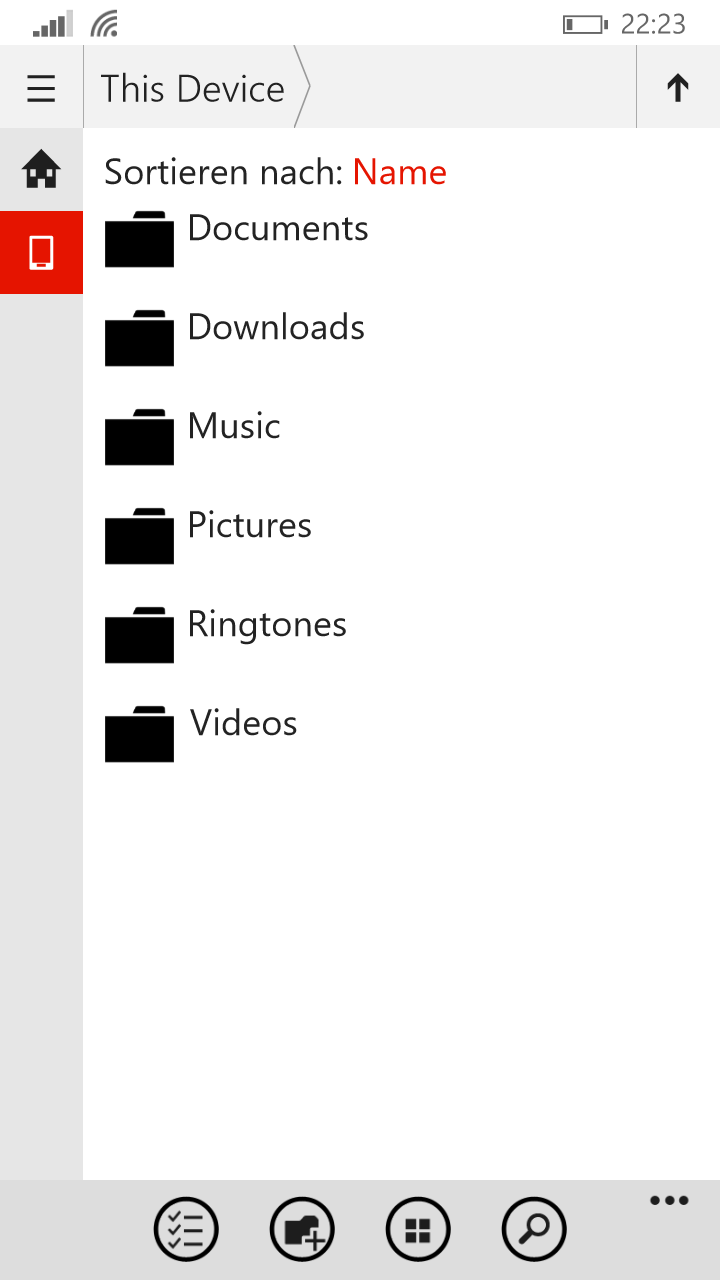
Task: Select the phone device sidebar icon
Action: [x=41, y=253]
